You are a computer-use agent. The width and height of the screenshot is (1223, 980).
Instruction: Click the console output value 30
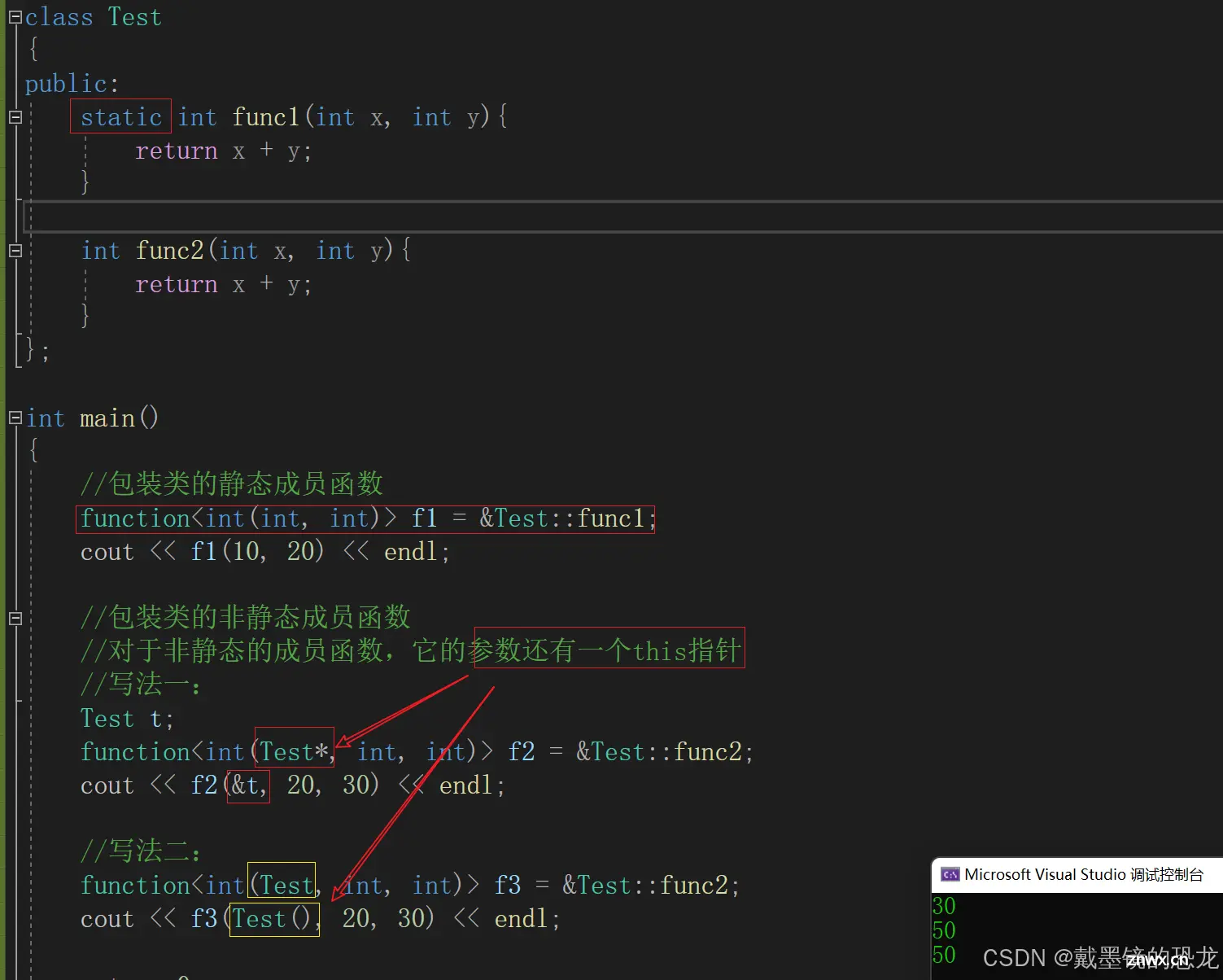(944, 906)
